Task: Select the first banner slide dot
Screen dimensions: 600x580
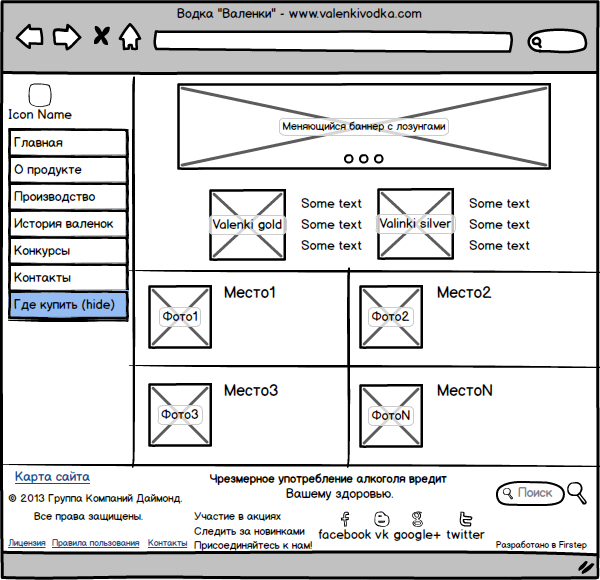Action: [349, 158]
